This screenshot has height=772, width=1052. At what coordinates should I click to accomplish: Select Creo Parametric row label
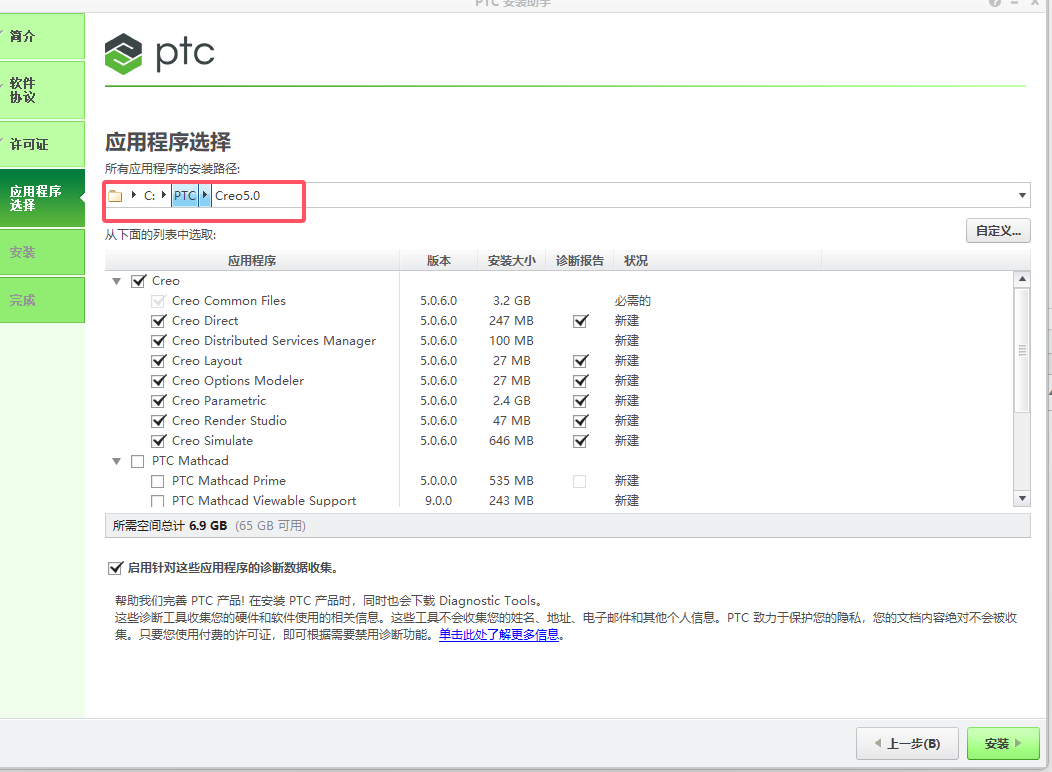[219, 401]
